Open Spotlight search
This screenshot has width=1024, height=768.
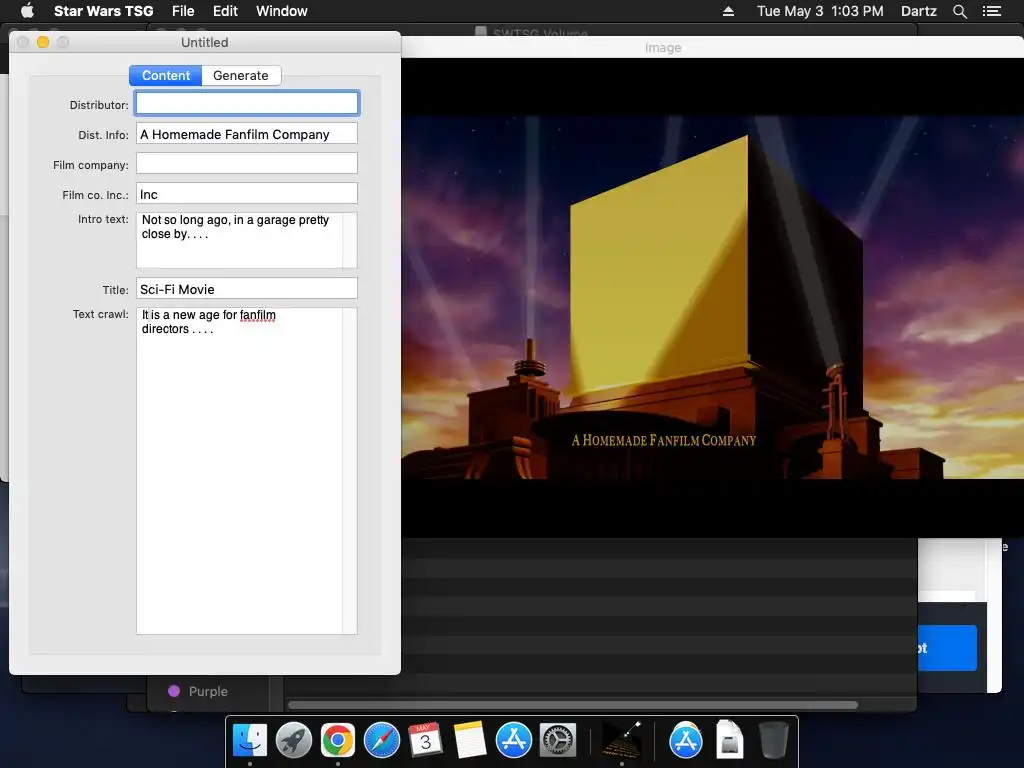click(x=959, y=11)
